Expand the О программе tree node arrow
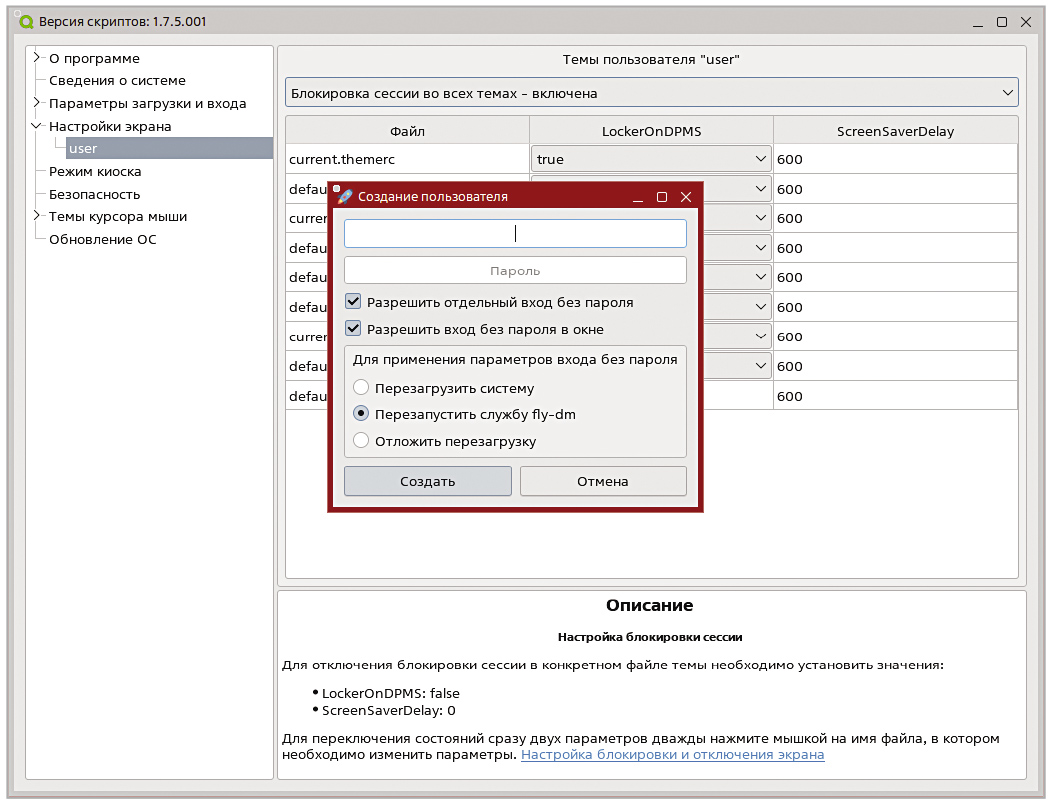The width and height of the screenshot is (1051, 805). pos(38,58)
